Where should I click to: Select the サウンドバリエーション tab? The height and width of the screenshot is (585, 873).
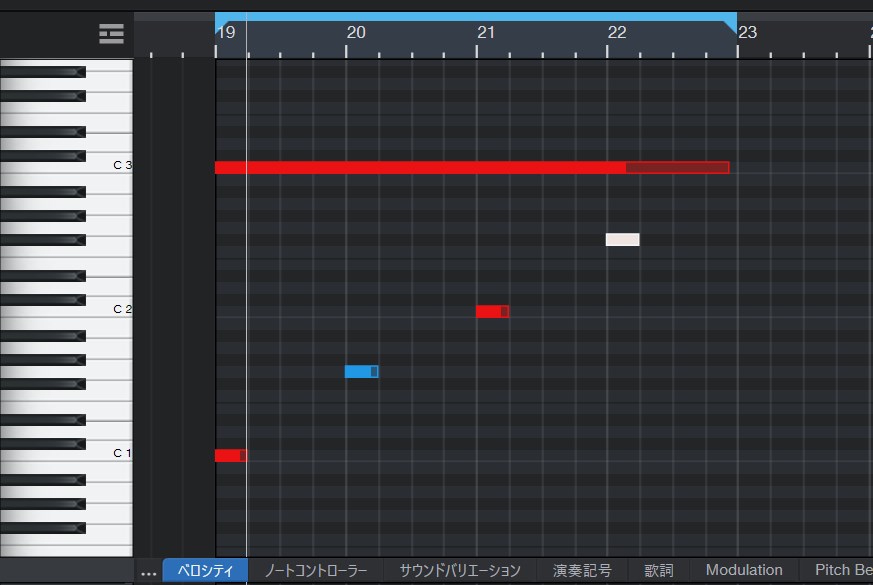460,571
